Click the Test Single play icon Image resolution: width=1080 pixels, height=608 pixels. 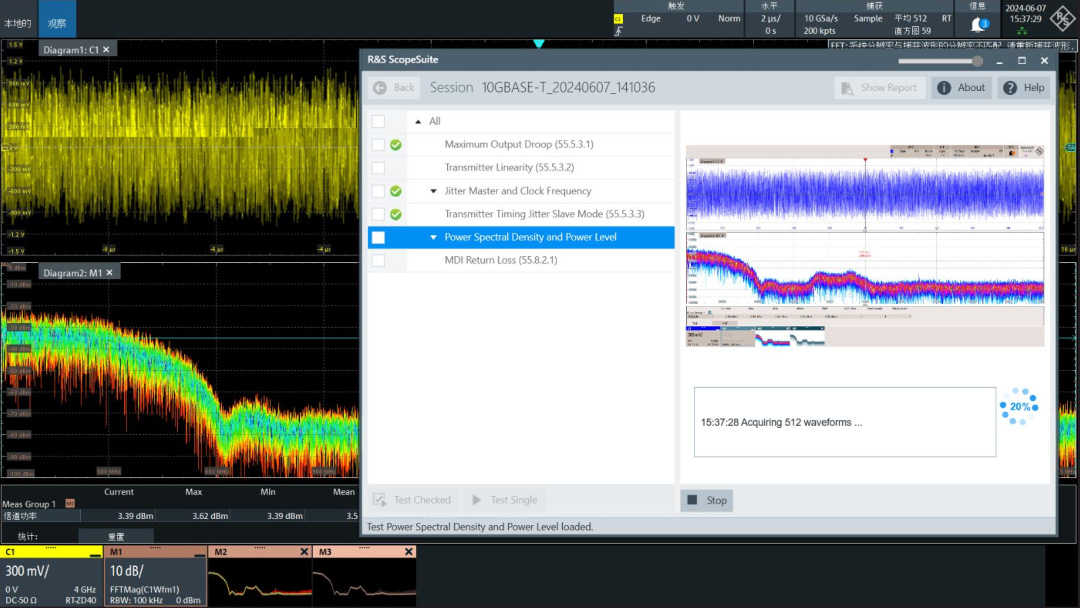[477, 500]
